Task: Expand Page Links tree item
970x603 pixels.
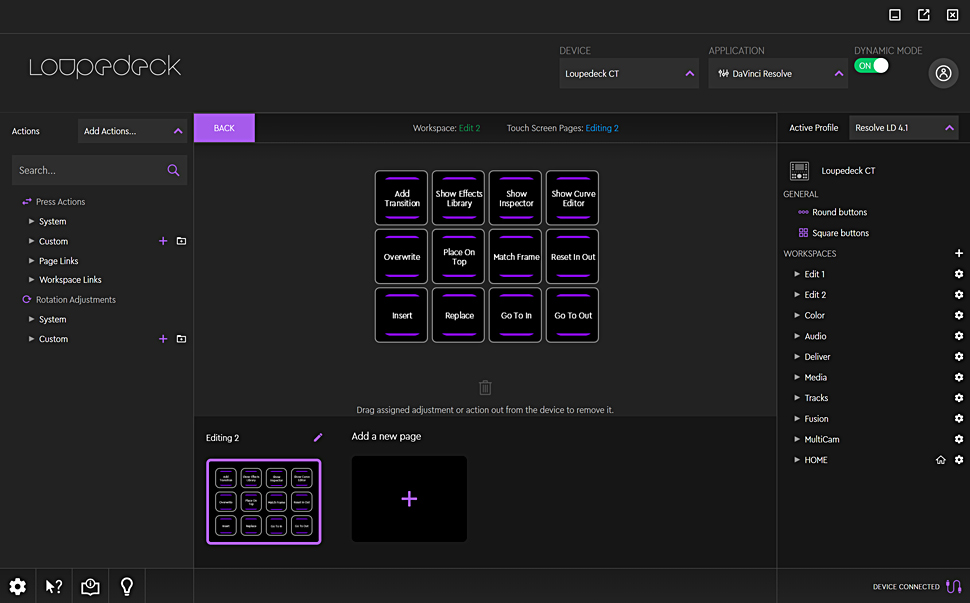Action: pyautogui.click(x=32, y=261)
